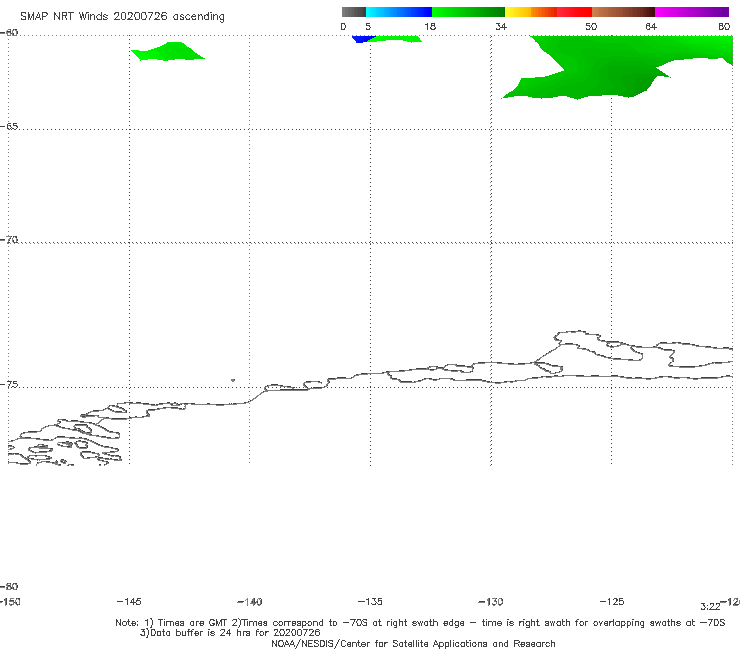Viewport: 740px width, 650px height.
Task: Click the longitude label "-145"
Action: pos(129,601)
